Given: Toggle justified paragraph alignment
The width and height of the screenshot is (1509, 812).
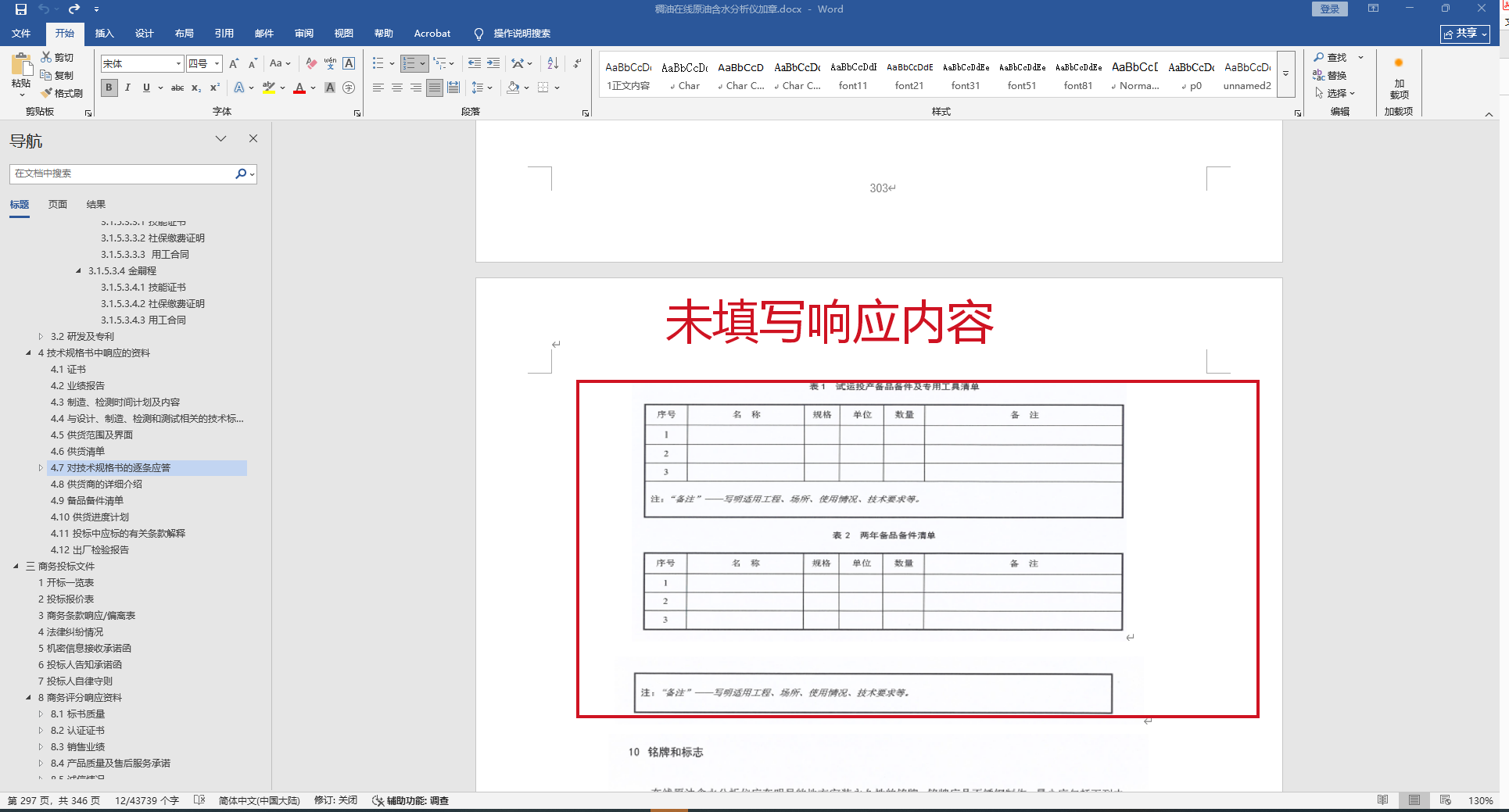Looking at the screenshot, I should click(435, 88).
